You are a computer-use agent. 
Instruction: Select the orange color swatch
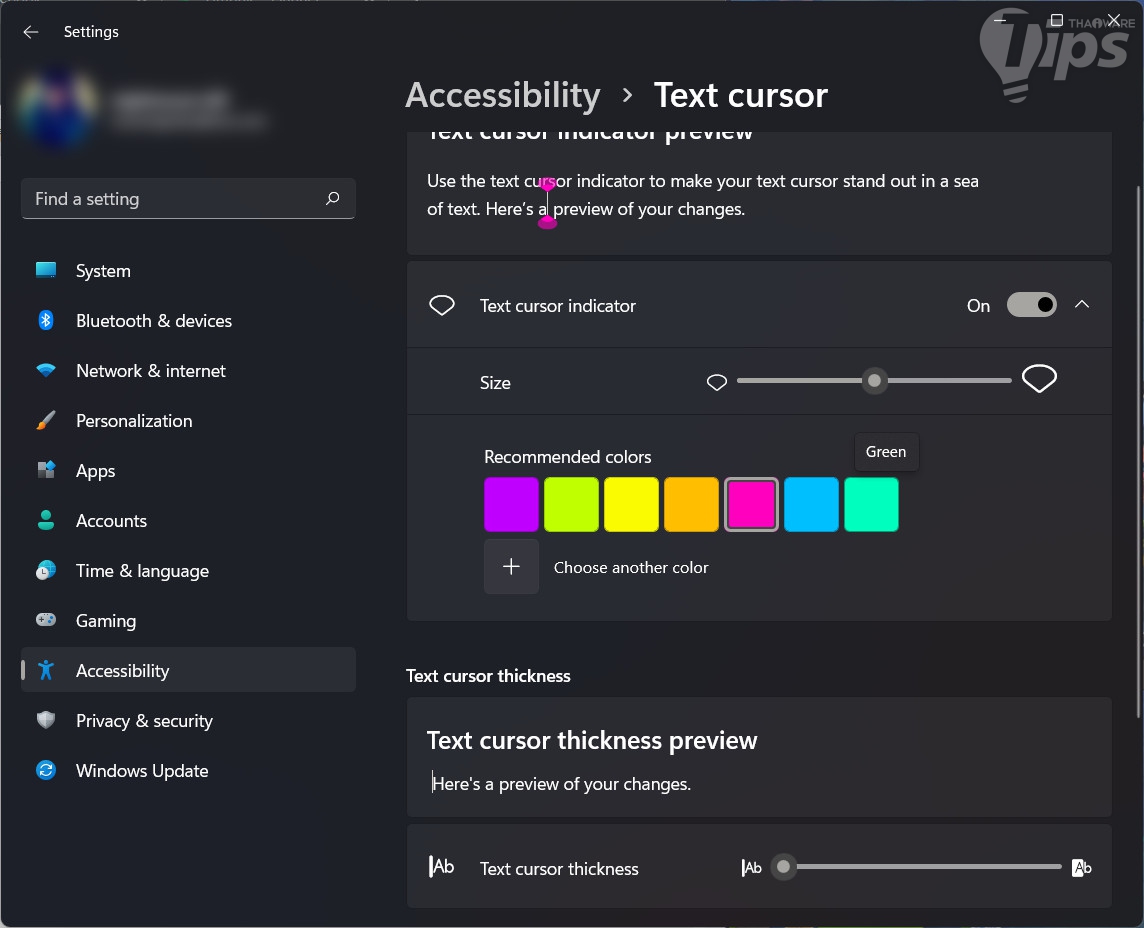692,504
